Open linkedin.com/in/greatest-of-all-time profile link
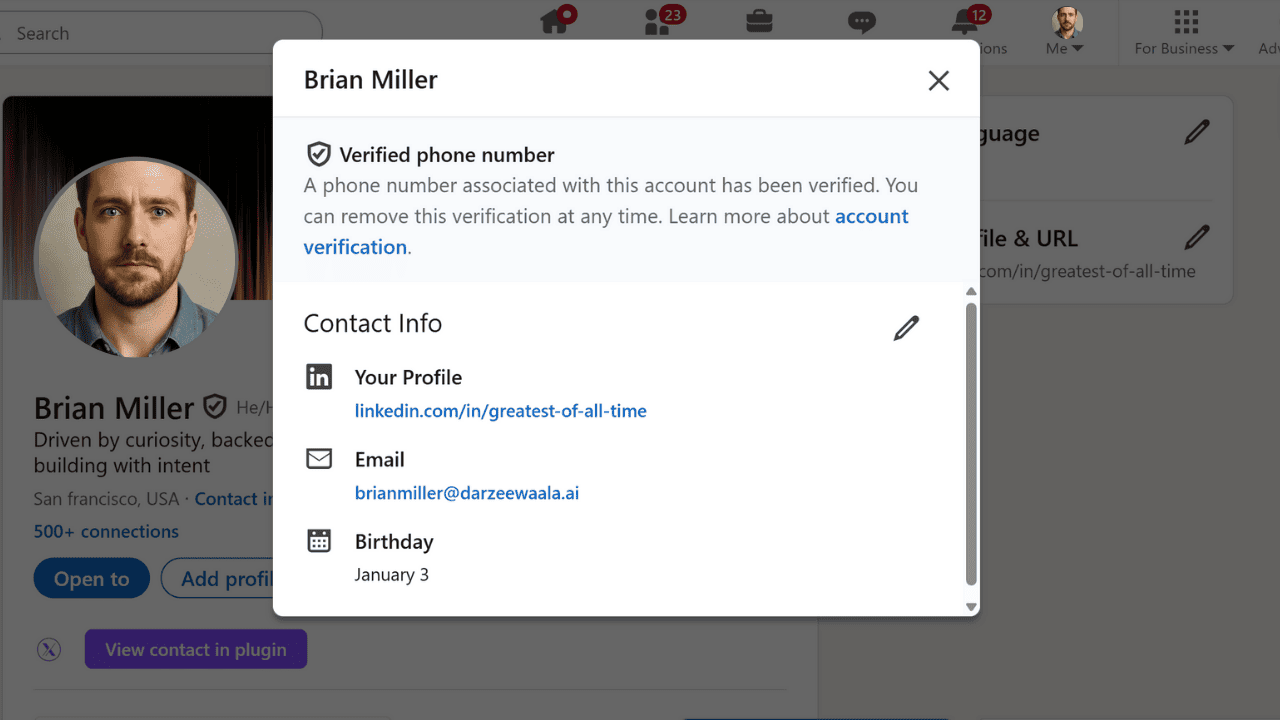This screenshot has width=1280, height=720. pos(500,411)
